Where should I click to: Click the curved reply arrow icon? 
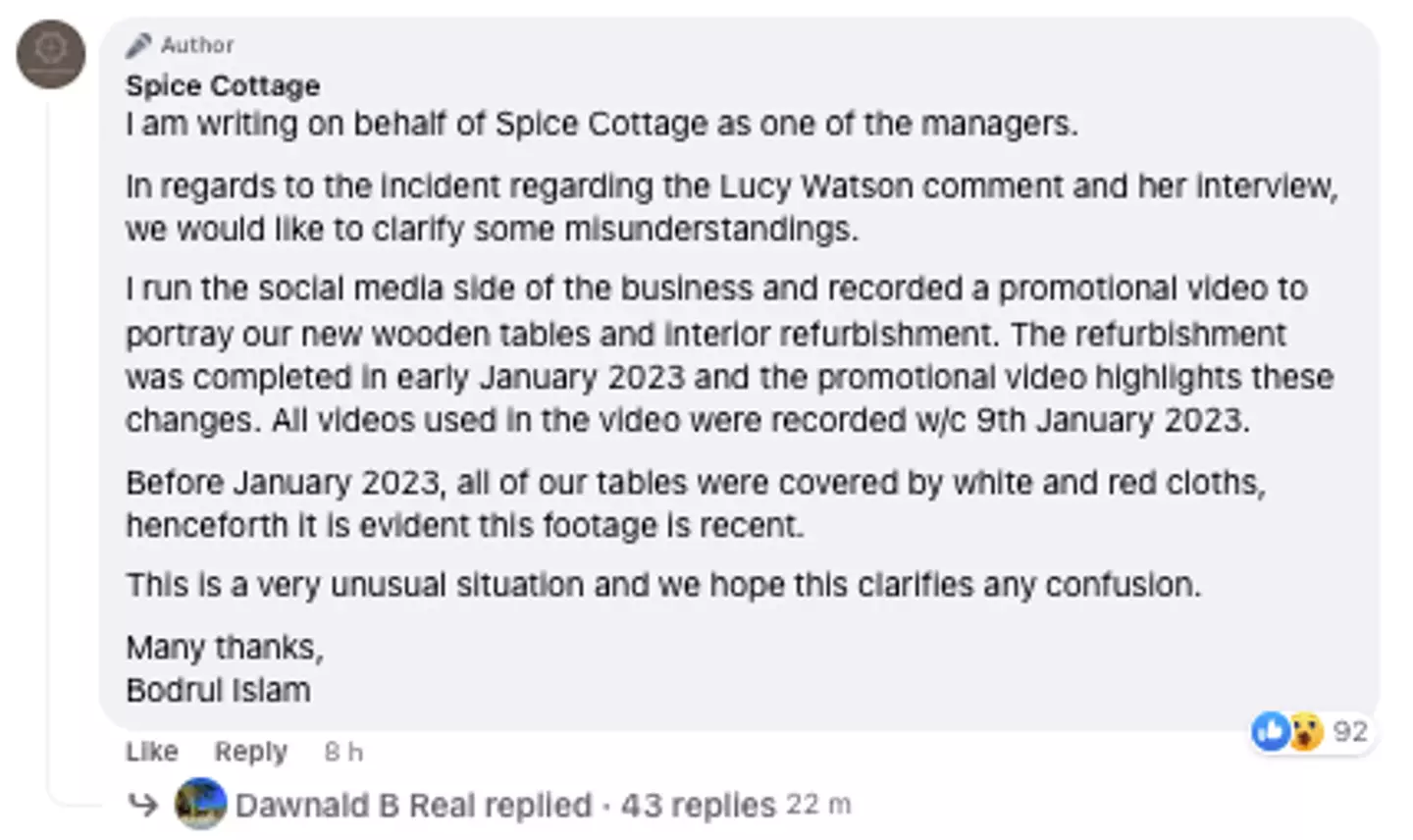tap(143, 806)
